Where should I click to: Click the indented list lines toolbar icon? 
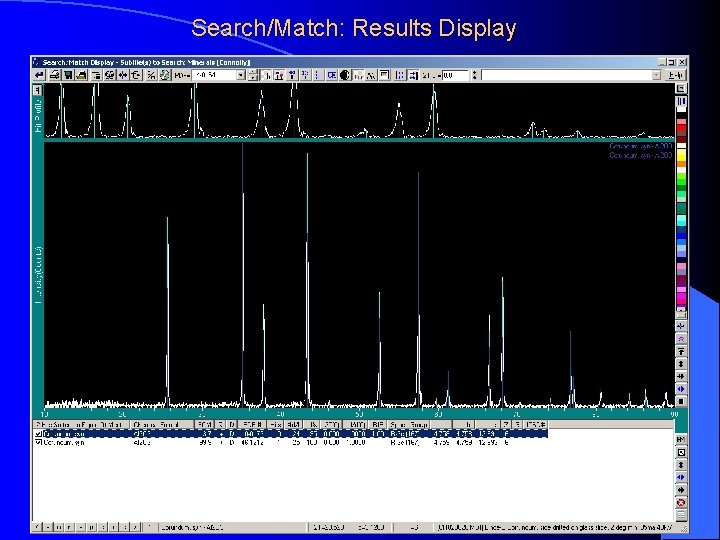click(96, 75)
